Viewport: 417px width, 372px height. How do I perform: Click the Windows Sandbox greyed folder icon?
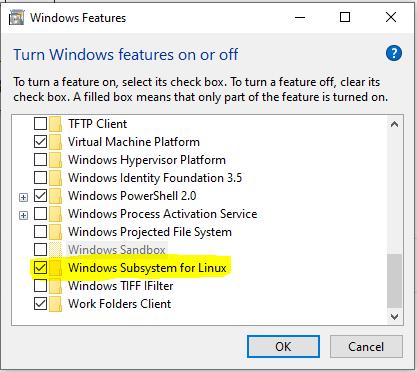(x=55, y=250)
